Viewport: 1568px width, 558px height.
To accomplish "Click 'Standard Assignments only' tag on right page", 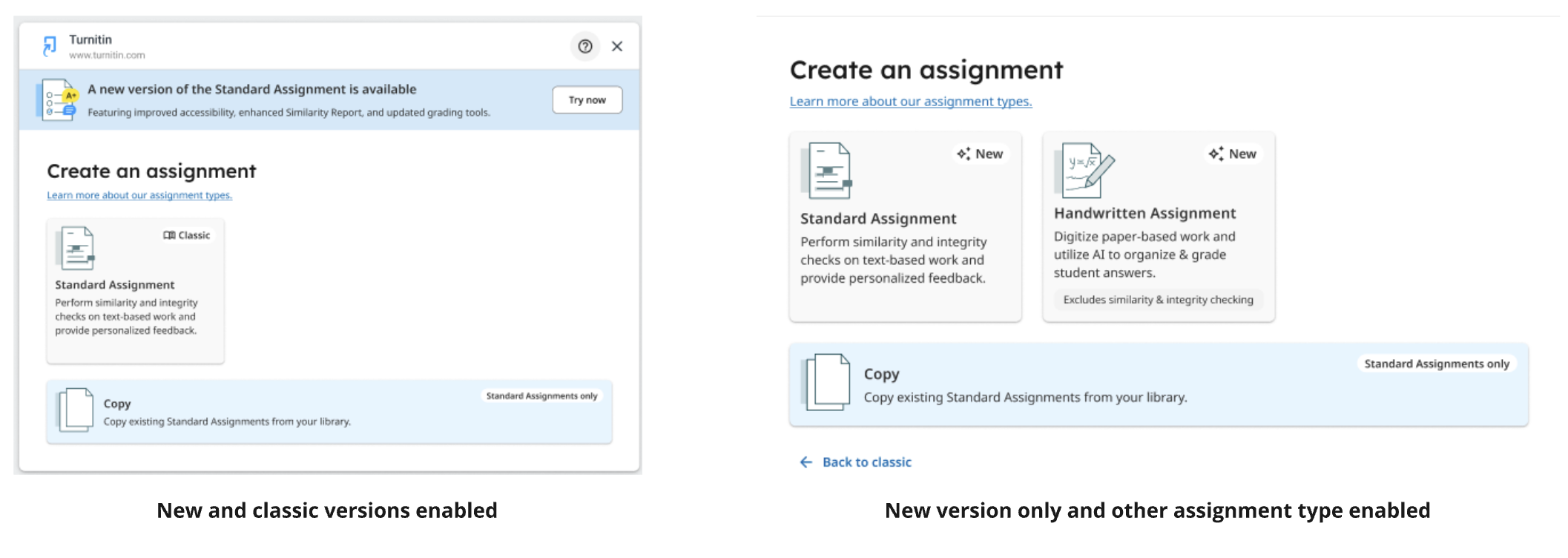I will 1437,364.
